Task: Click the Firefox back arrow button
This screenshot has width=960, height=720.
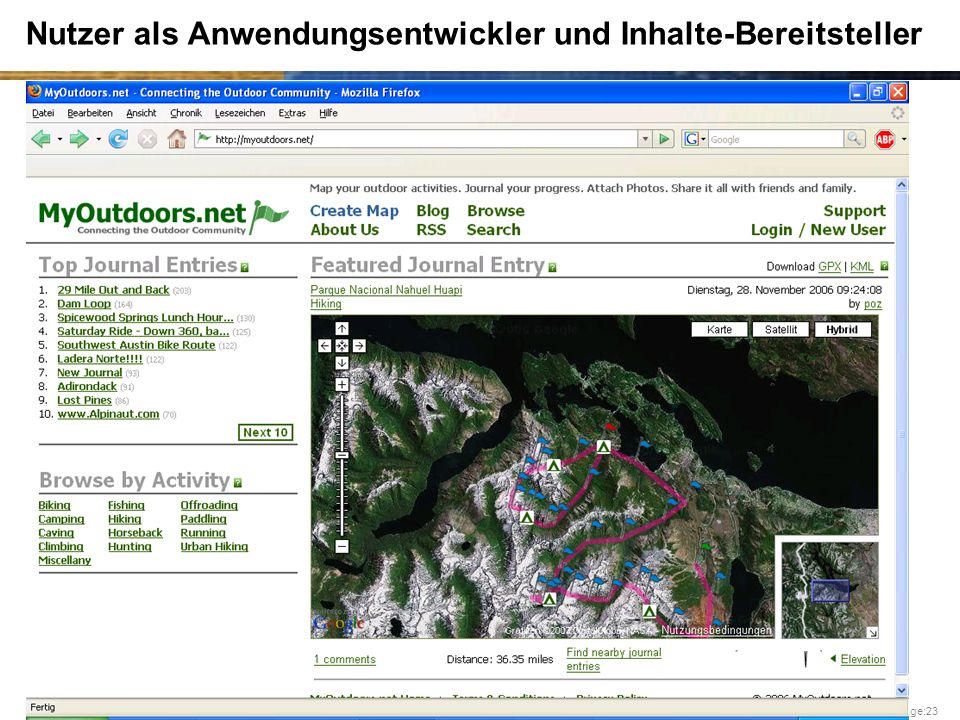Action: click(41, 140)
